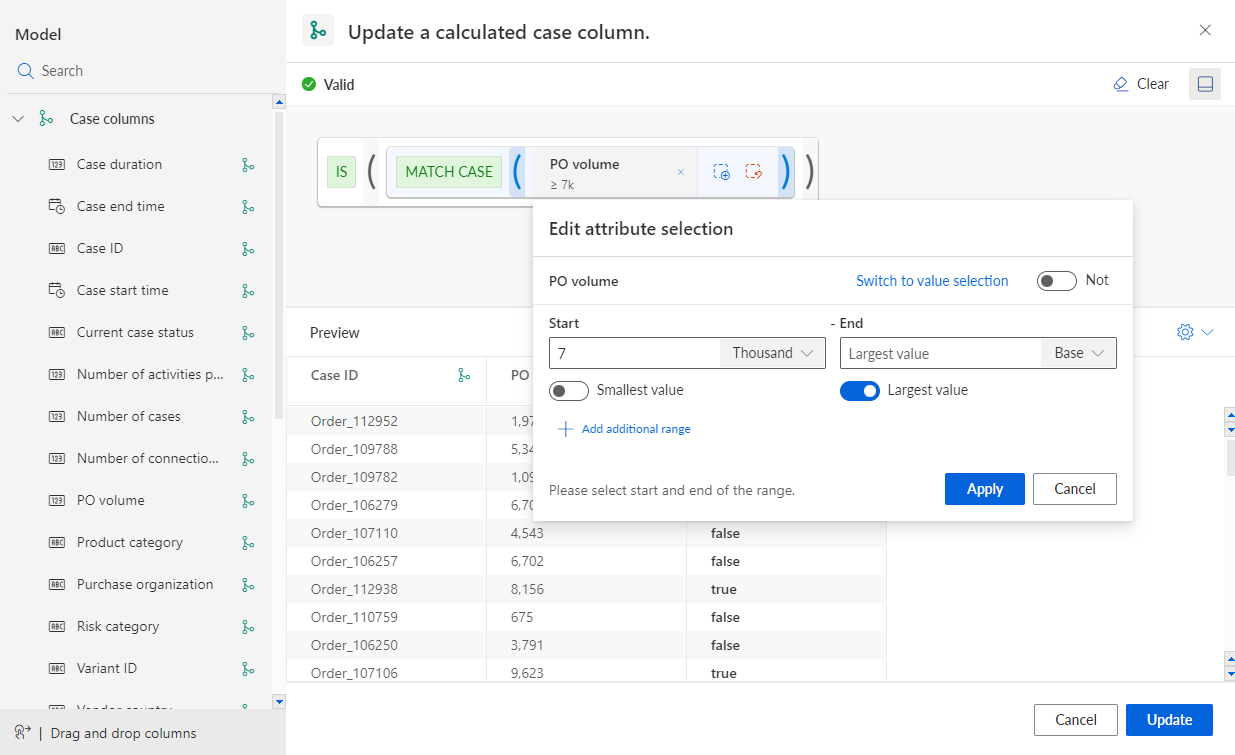This screenshot has width=1235, height=755.
Task: Click the branch icon right of Case ID in Model list
Action: [248, 249]
